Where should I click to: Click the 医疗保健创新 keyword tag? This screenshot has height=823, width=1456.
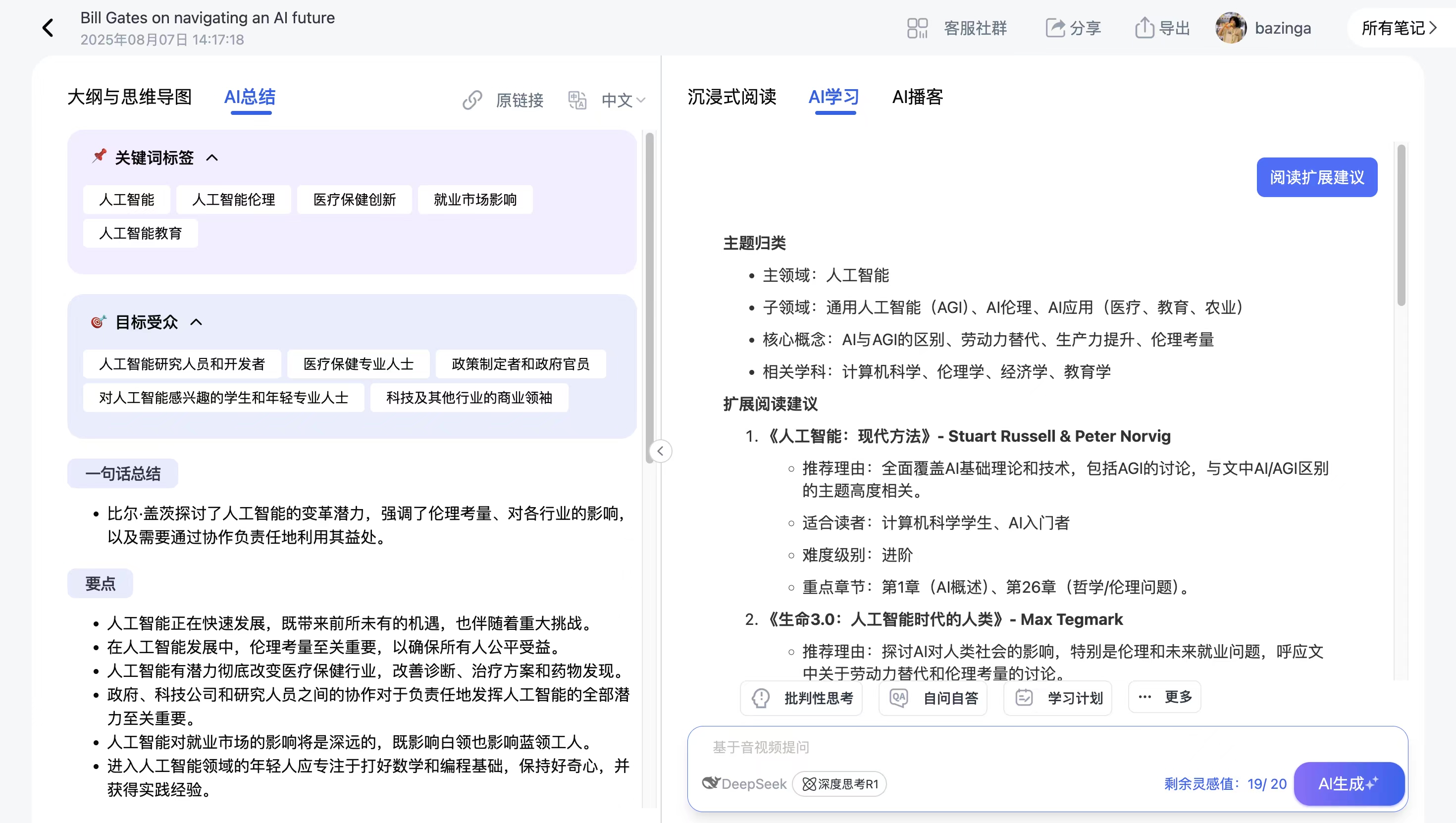[x=355, y=200]
